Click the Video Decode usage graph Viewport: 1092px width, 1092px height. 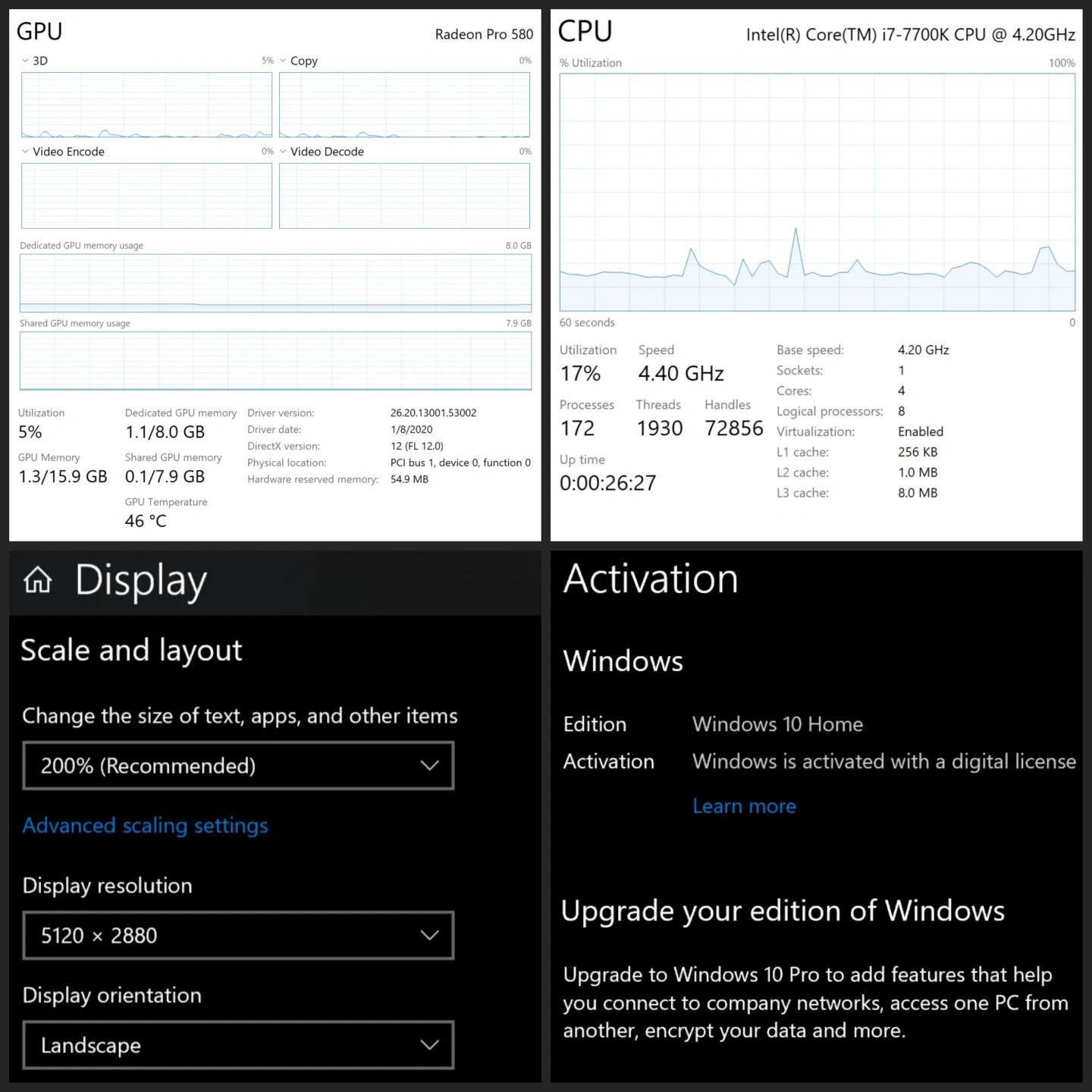[404, 196]
